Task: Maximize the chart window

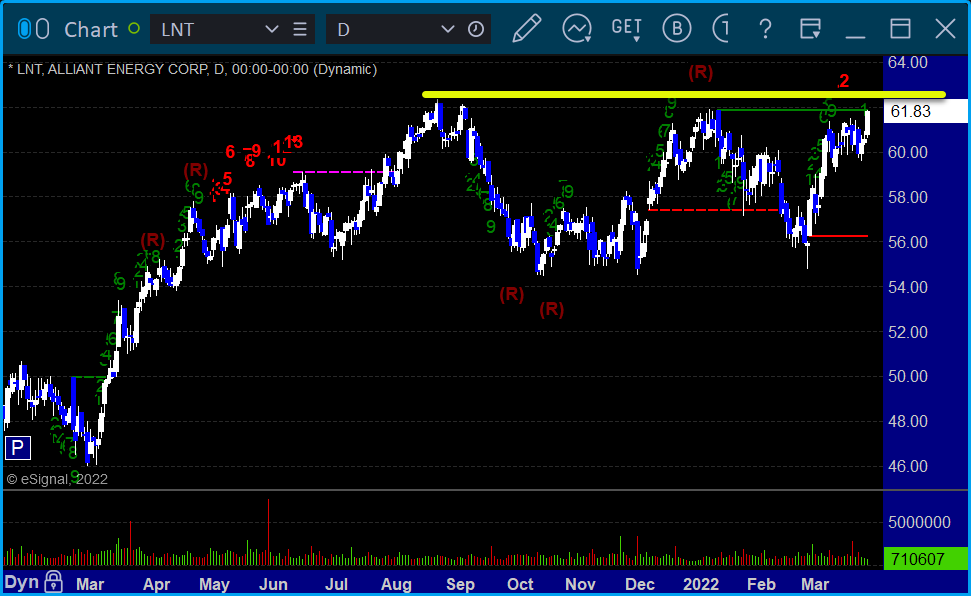Action: (900, 29)
